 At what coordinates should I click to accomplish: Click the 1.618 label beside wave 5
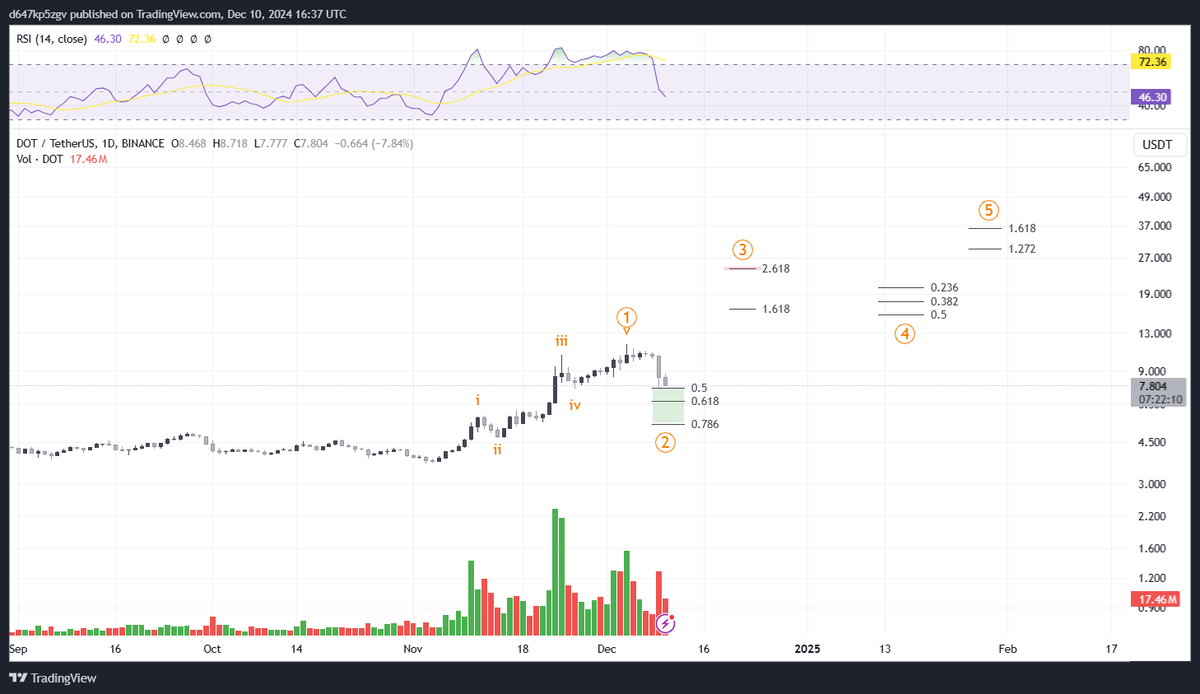tap(1022, 228)
